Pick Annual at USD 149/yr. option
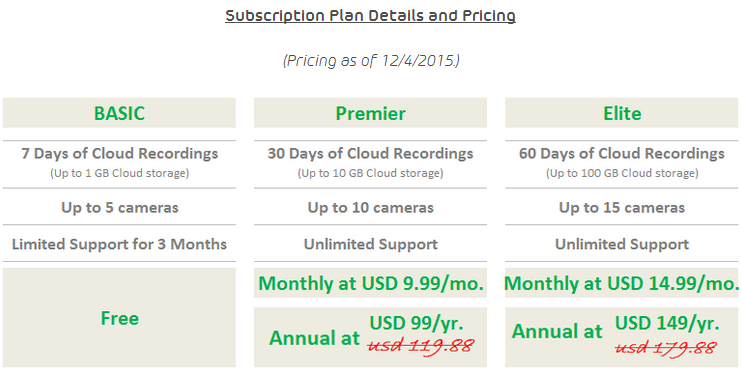Image resolution: width=741 pixels, height=370 pixels. tap(622, 337)
